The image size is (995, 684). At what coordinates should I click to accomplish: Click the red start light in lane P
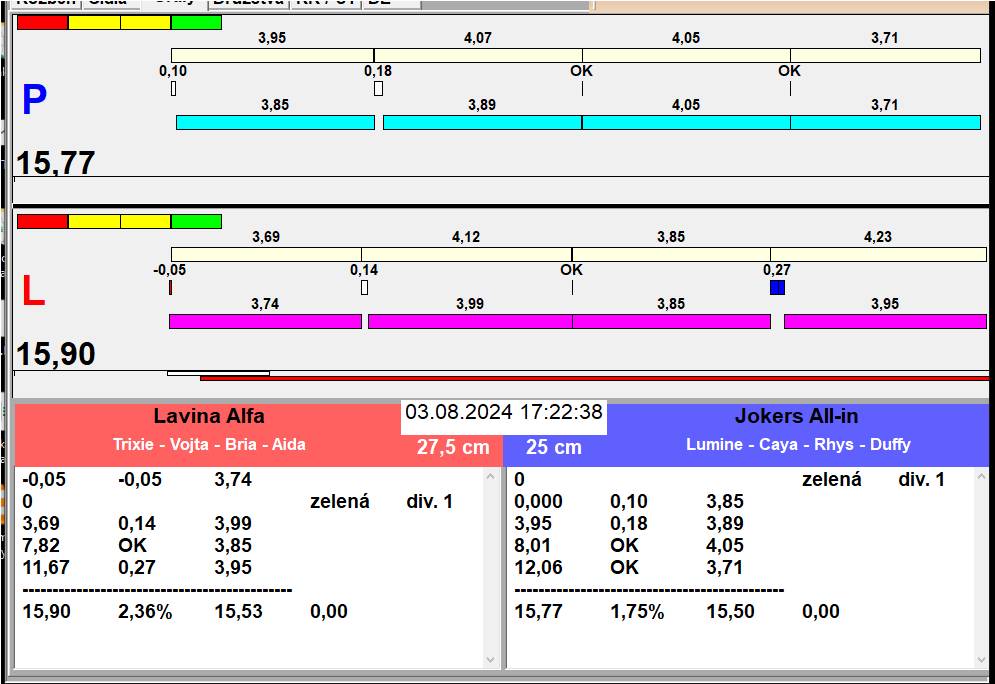[x=43, y=22]
